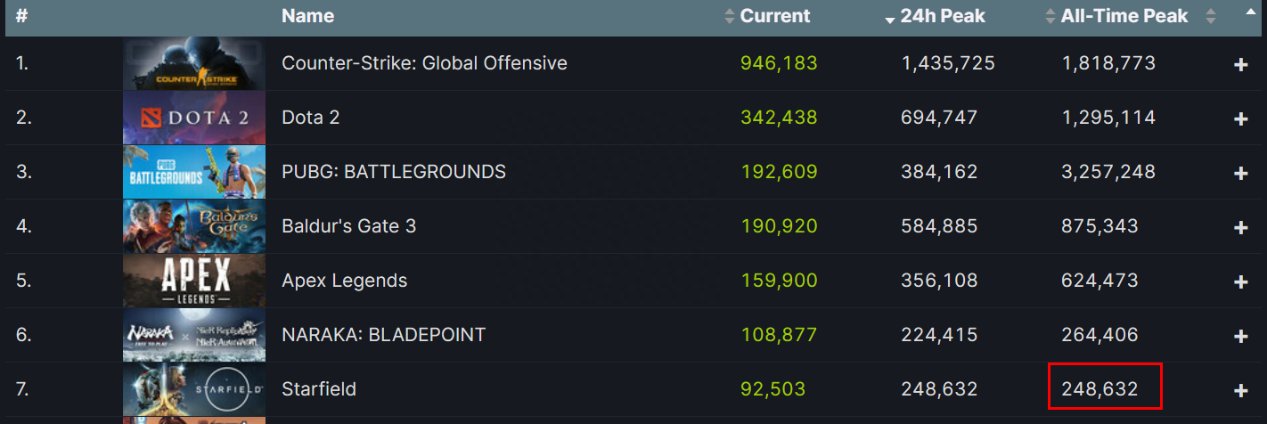The height and width of the screenshot is (424, 1267).
Task: Click the Name column header
Action: click(x=308, y=16)
